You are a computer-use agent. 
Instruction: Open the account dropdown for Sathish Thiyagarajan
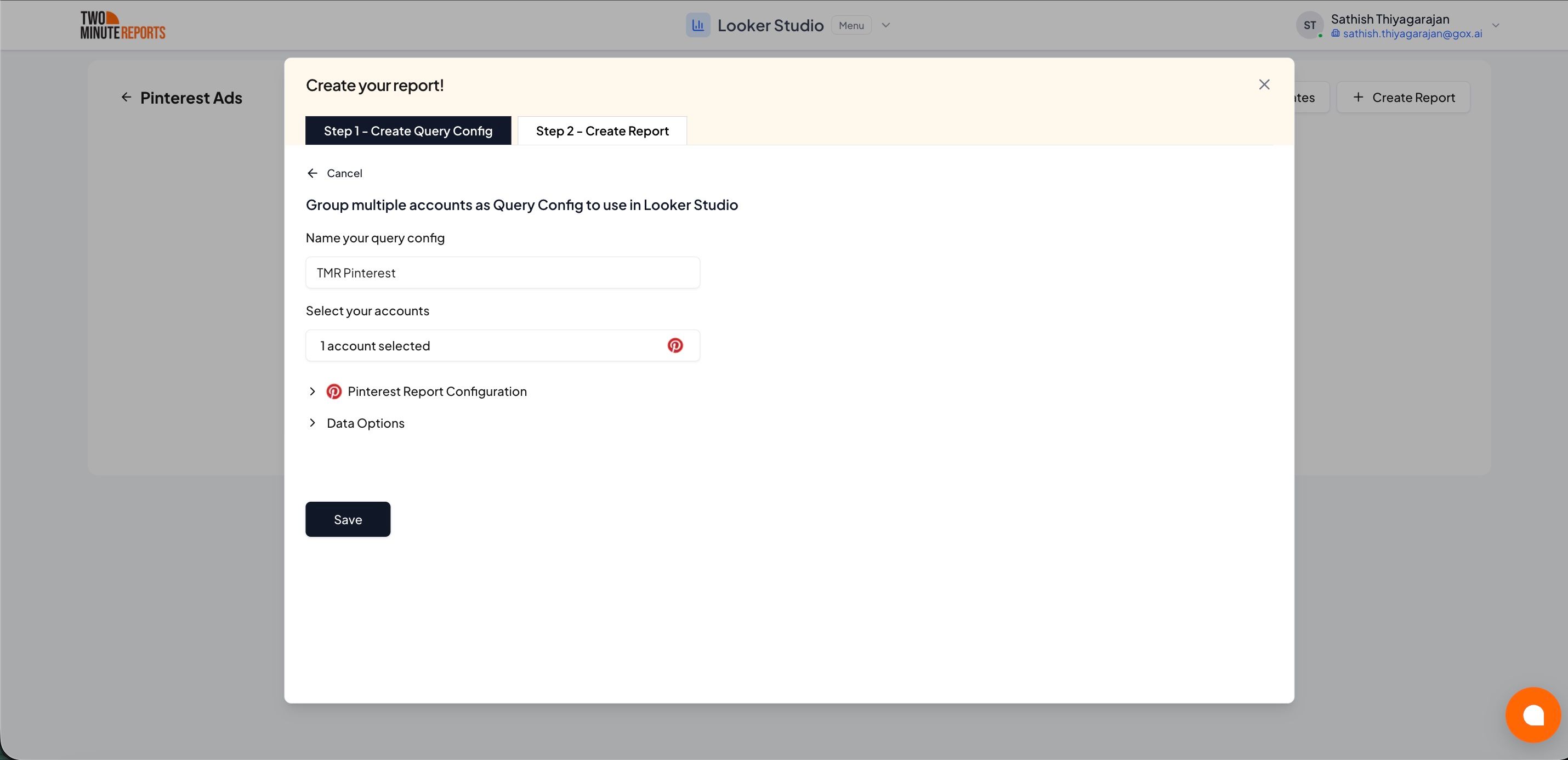pyautogui.click(x=1496, y=25)
